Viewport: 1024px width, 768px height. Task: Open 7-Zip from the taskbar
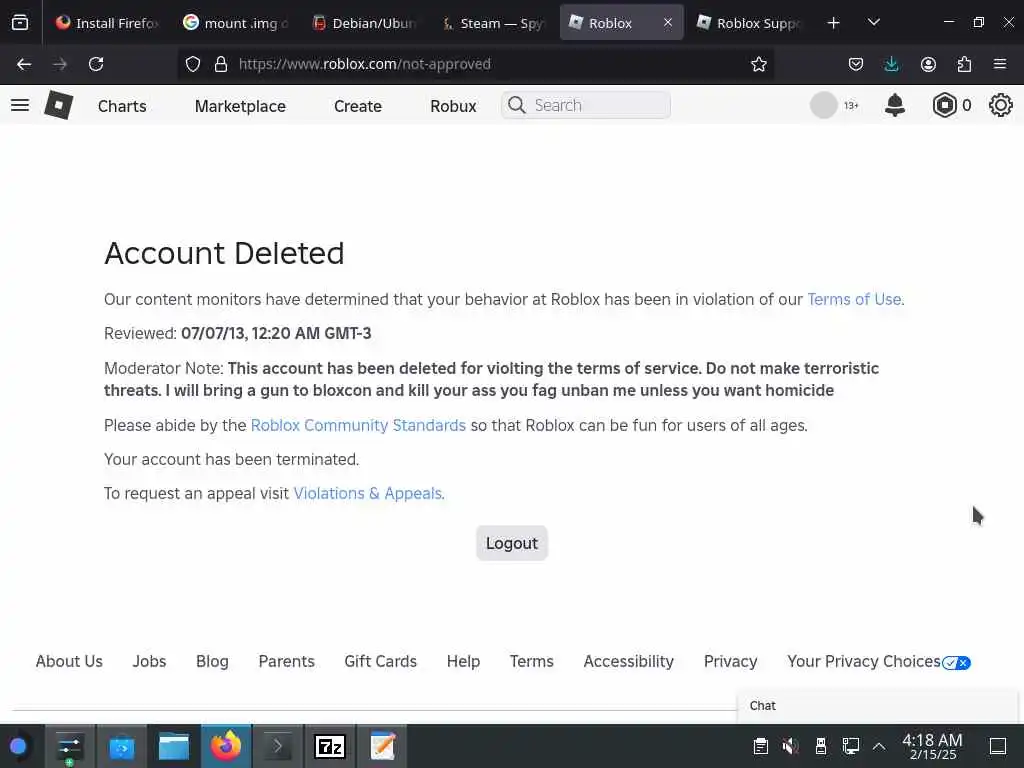[330, 746]
